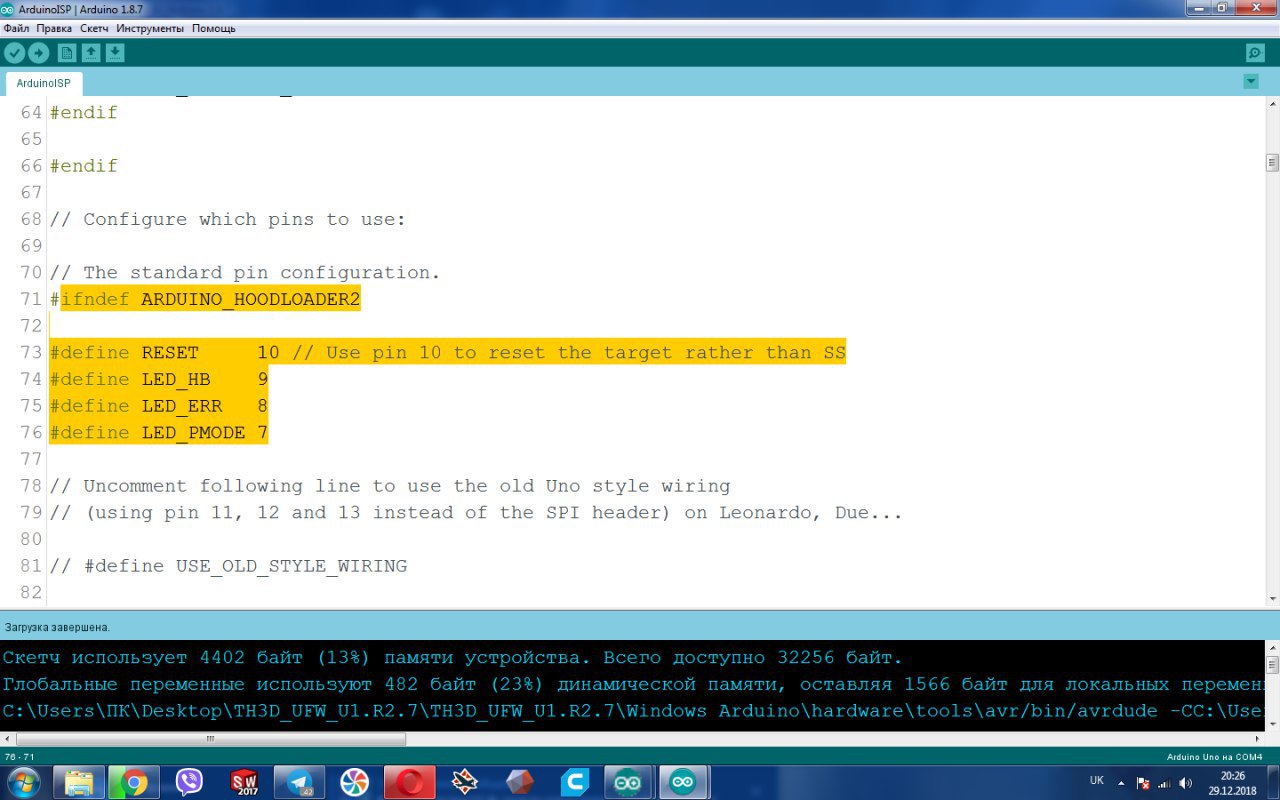Image resolution: width=1280 pixels, height=800 pixels.
Task: Open Viber from the taskbar
Action: point(190,782)
